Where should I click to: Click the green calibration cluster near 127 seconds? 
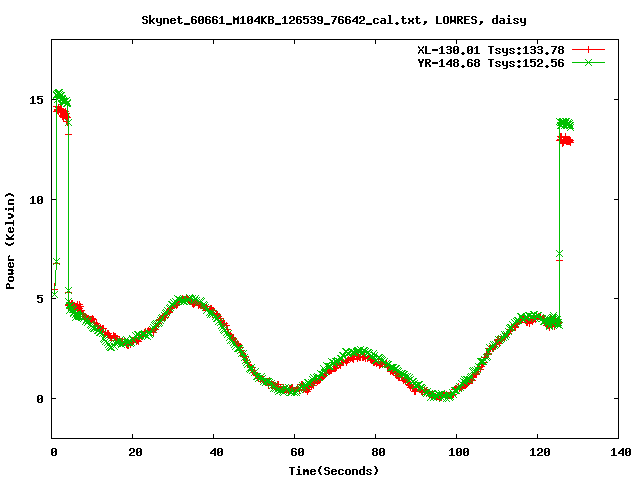pyautogui.click(x=565, y=124)
